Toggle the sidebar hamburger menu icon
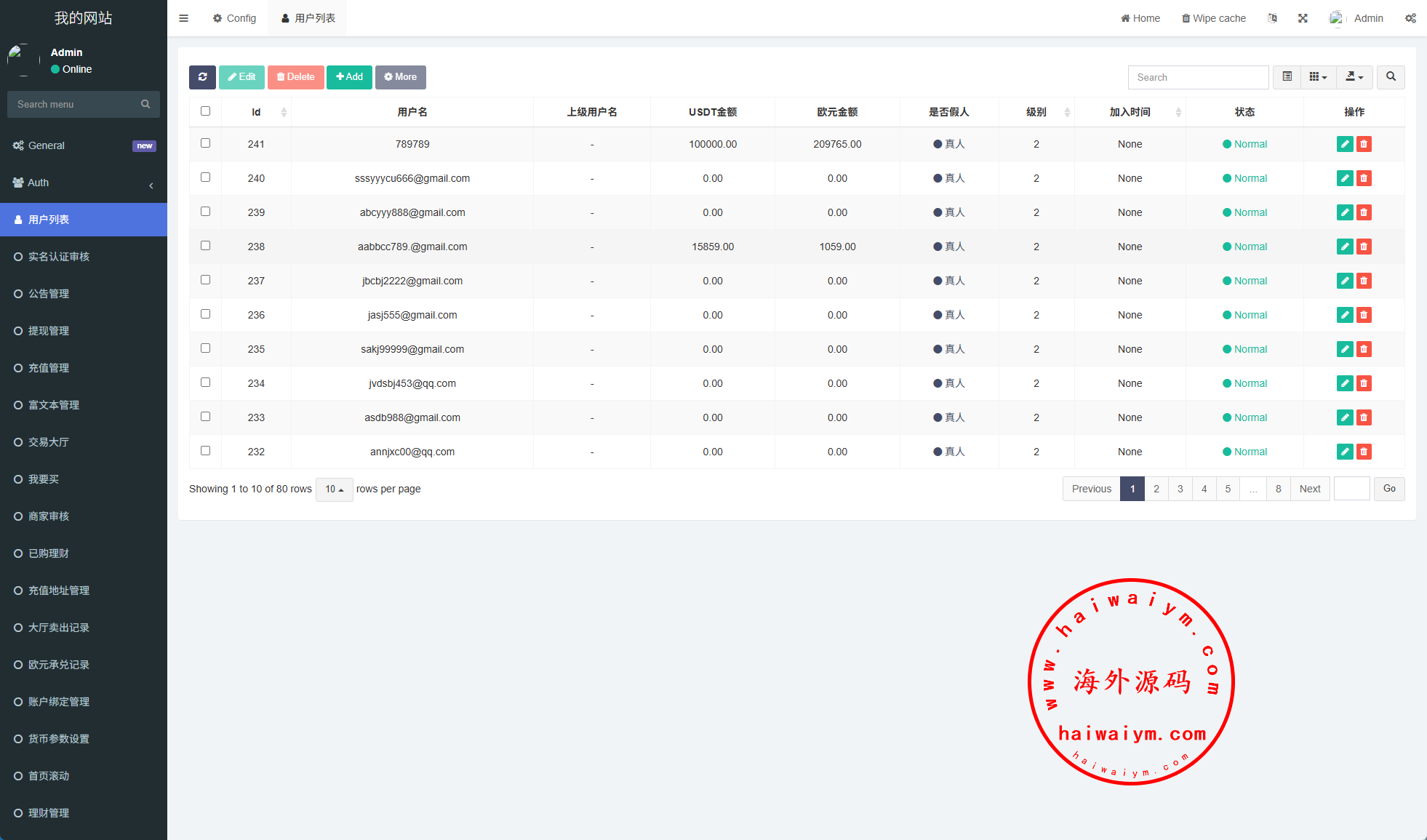This screenshot has width=1427, height=840. point(183,18)
